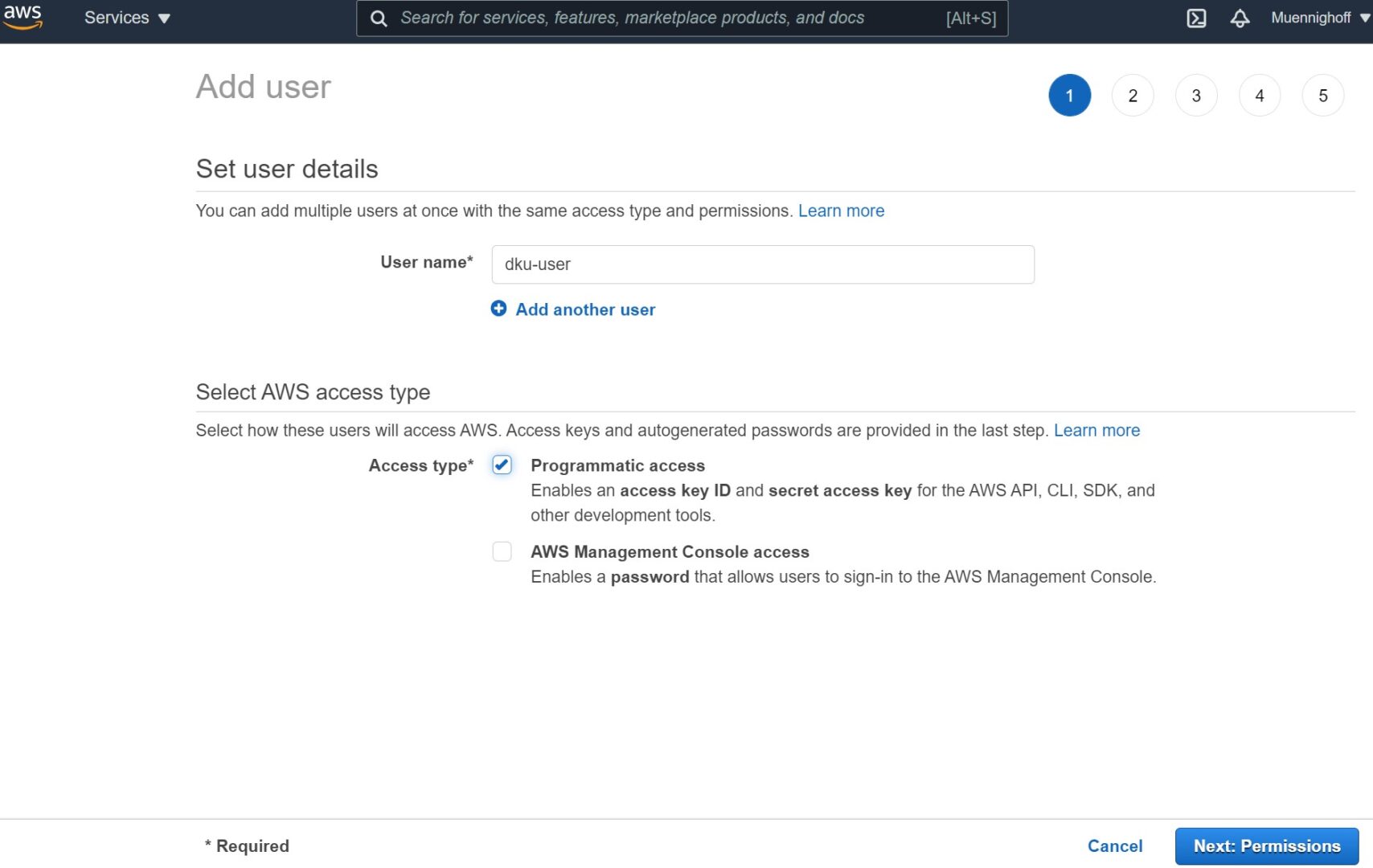Viewport: 1373px width, 868px height.
Task: Enable AWS Management Console access
Action: [x=502, y=551]
